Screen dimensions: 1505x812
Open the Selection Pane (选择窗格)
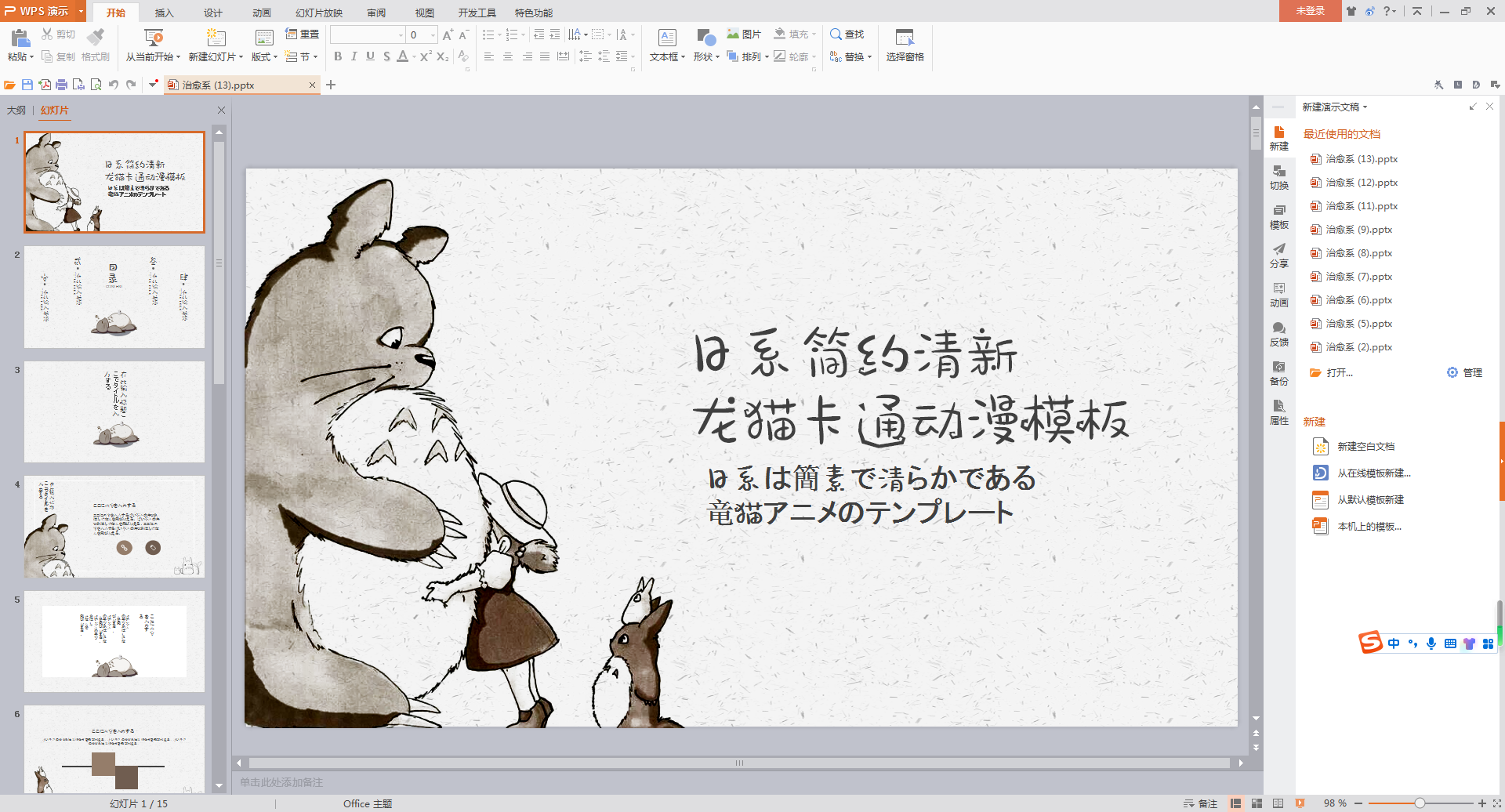coord(905,44)
